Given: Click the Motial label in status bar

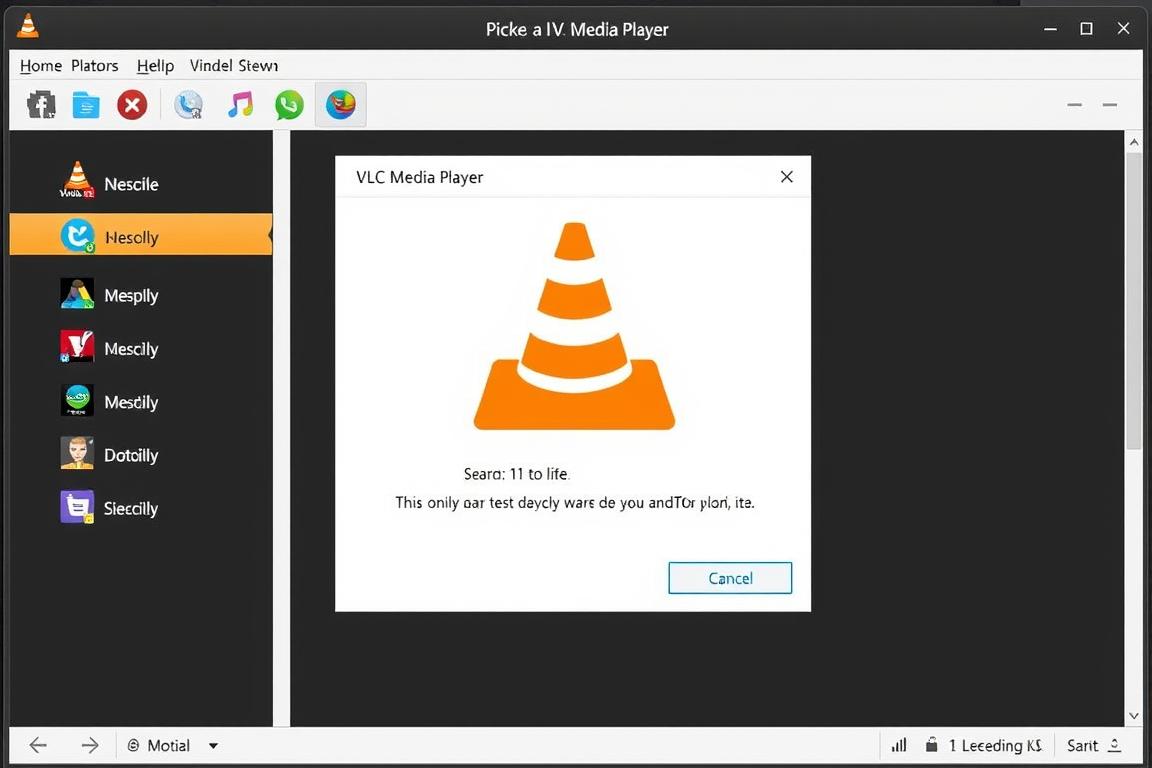Looking at the screenshot, I should point(168,745).
